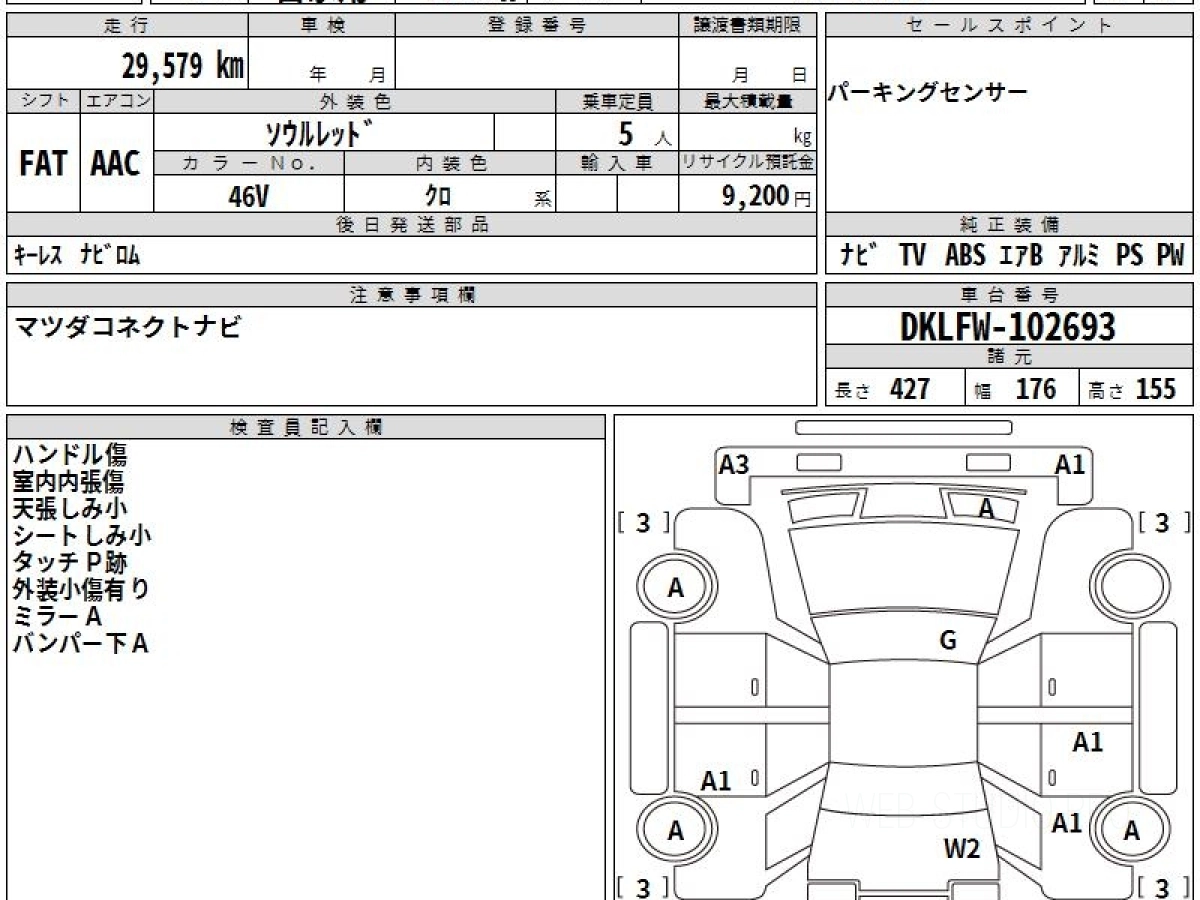
Task: Select the TV equipment entry
Action: (x=911, y=256)
